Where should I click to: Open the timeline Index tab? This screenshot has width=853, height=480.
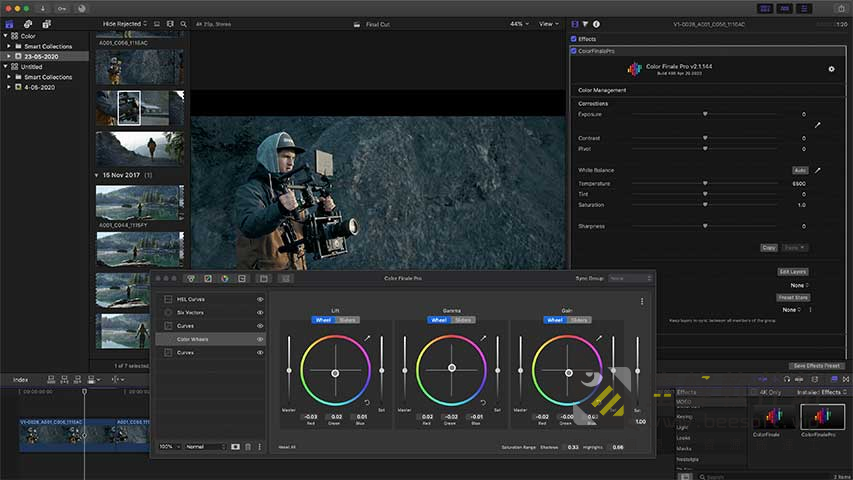[21, 380]
